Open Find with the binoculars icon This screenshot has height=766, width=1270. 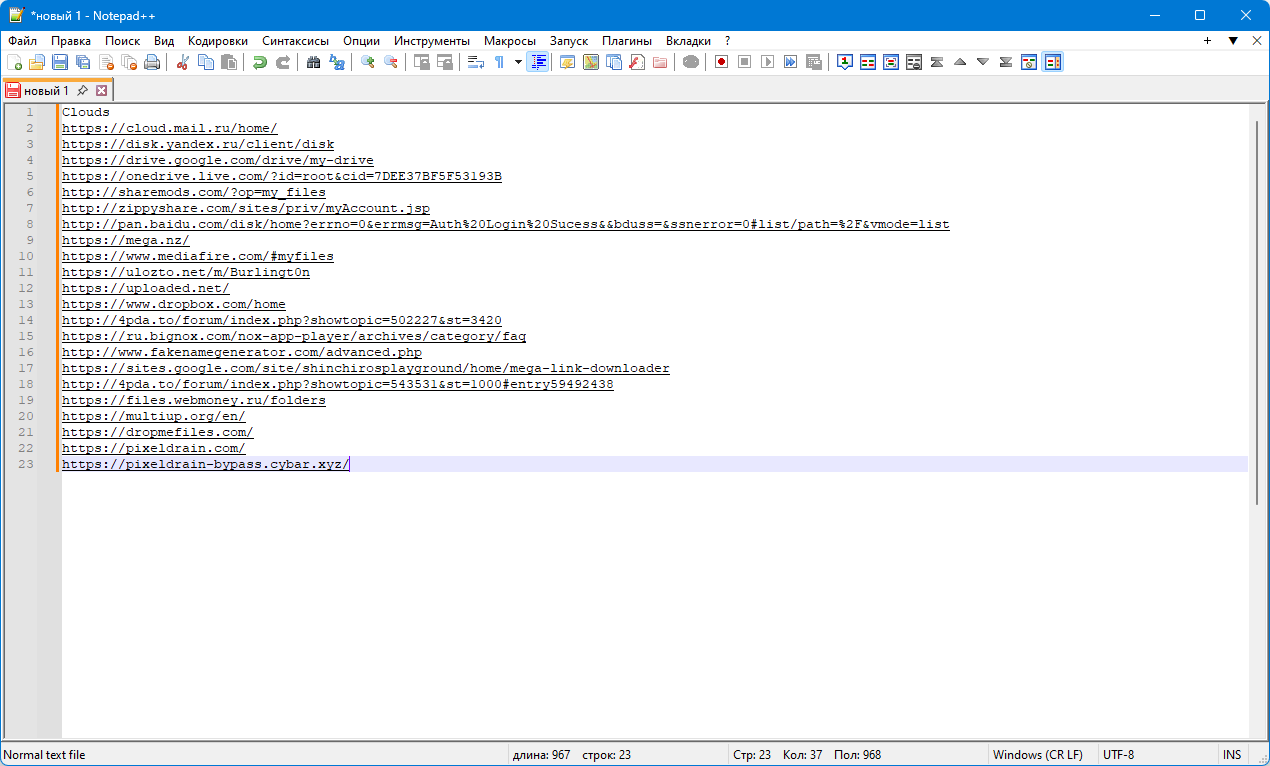313,62
